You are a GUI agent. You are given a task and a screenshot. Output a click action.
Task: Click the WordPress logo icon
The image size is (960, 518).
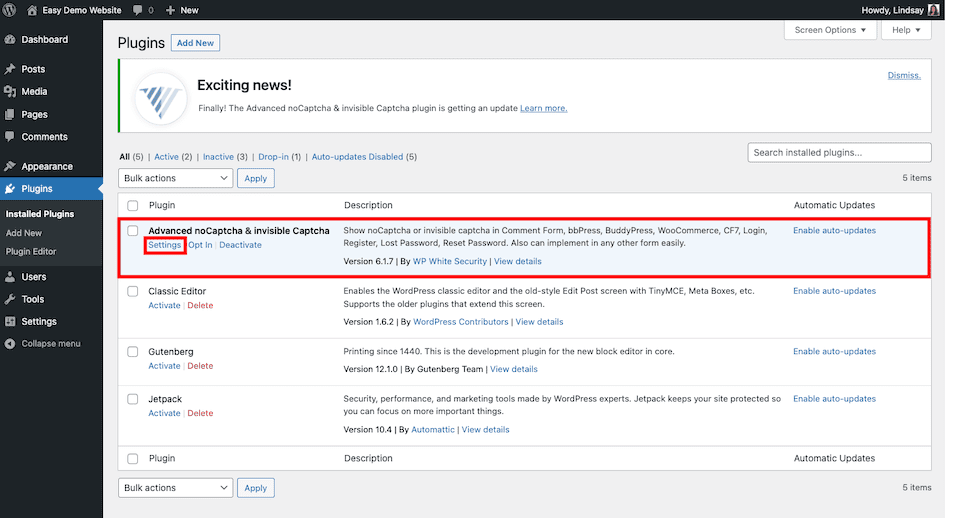pyautogui.click(x=10, y=10)
